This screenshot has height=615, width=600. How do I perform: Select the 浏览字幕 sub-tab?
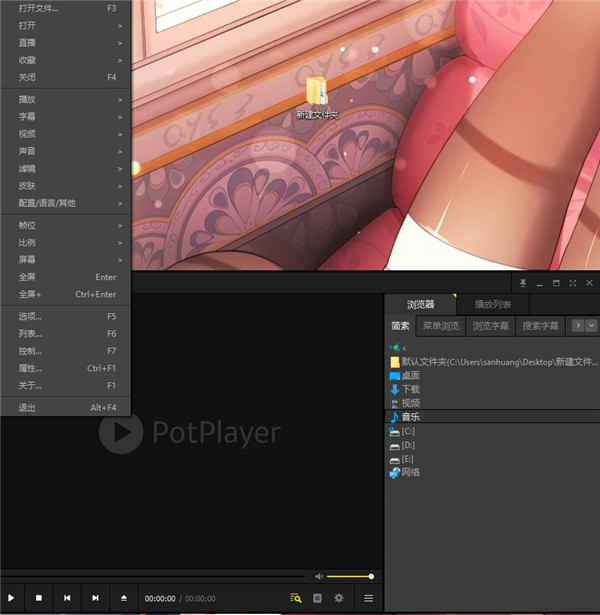point(490,326)
